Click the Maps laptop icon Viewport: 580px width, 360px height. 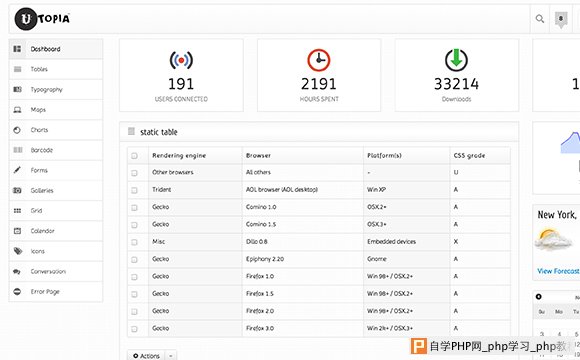(17, 110)
